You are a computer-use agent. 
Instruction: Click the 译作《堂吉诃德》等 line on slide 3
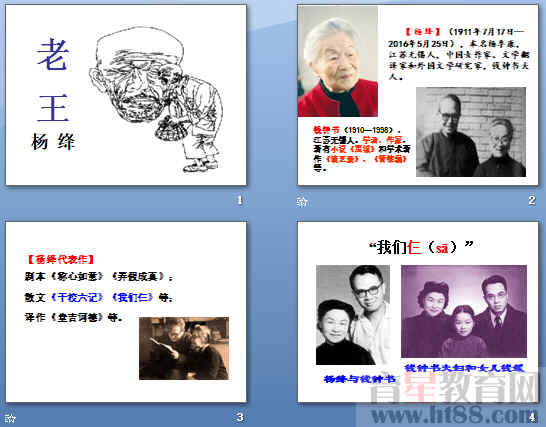[x=73, y=317]
